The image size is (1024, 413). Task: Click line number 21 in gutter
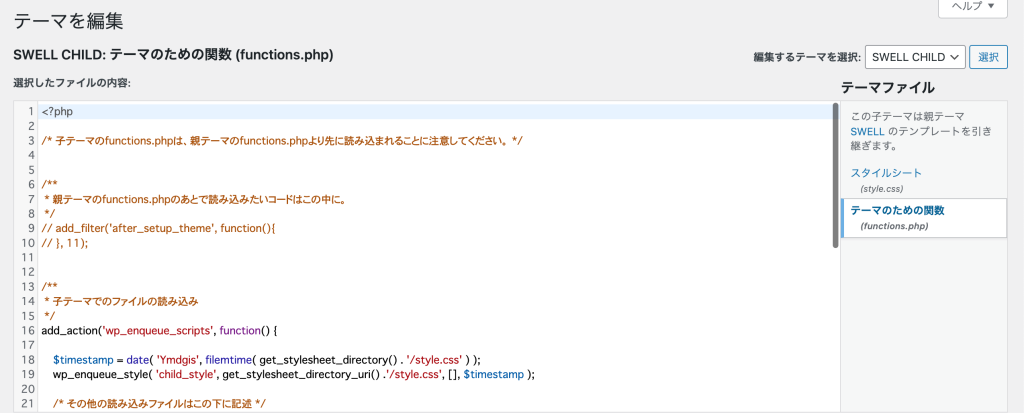point(27,404)
